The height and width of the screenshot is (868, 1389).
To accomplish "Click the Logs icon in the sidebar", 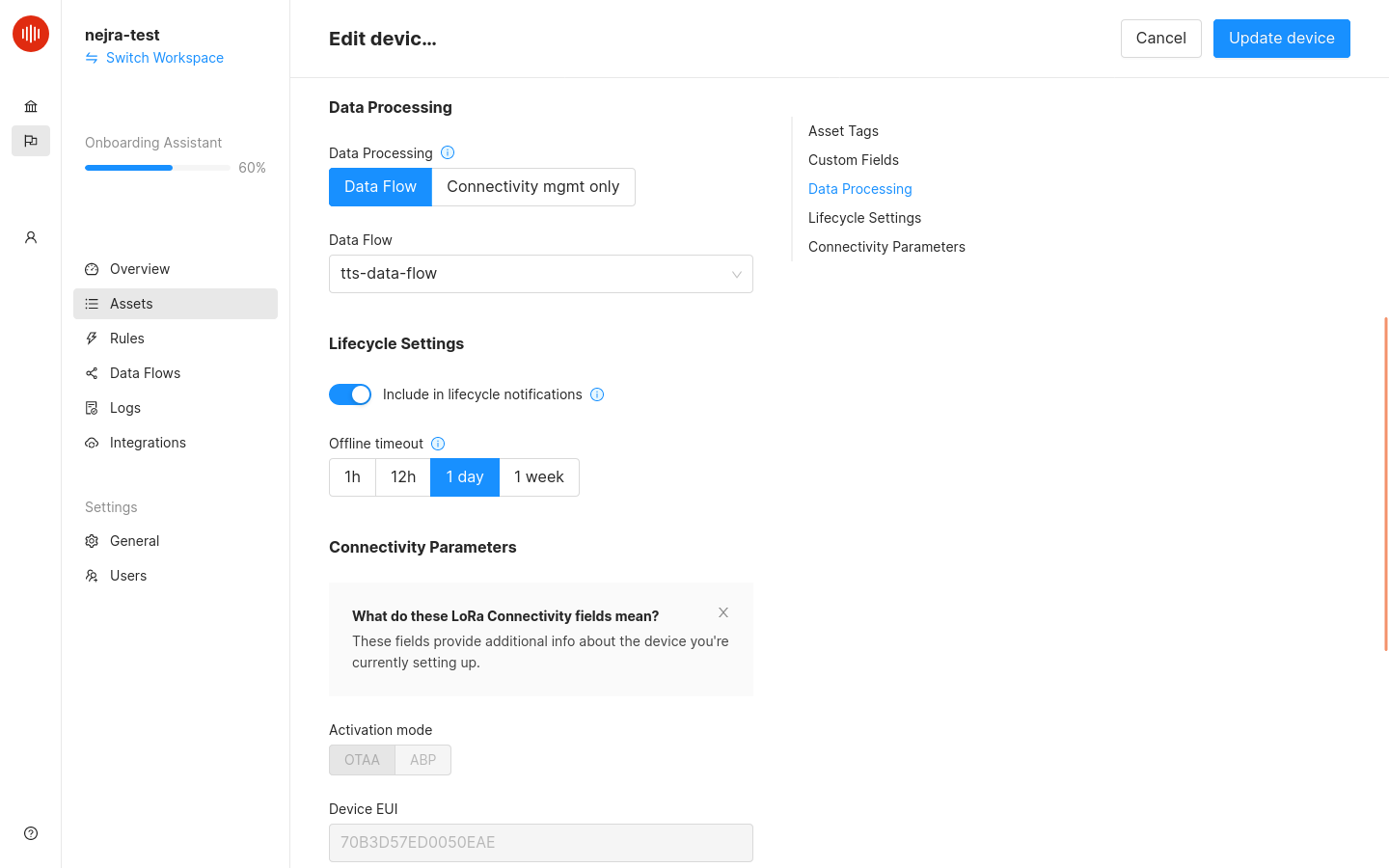I will pyautogui.click(x=92, y=407).
